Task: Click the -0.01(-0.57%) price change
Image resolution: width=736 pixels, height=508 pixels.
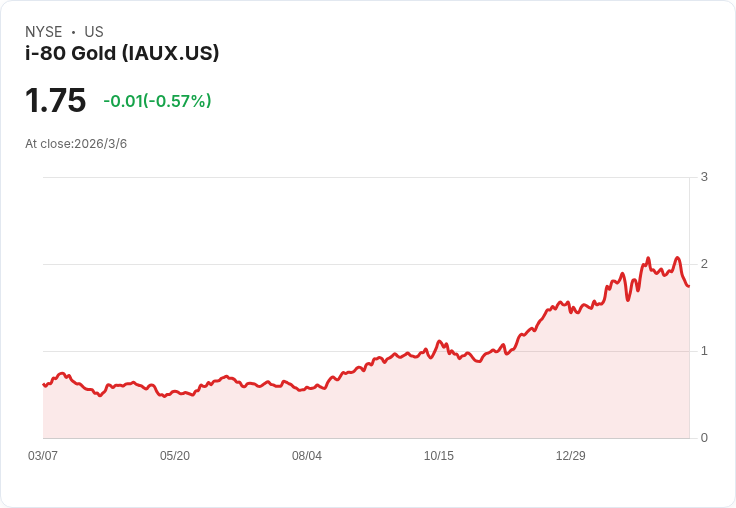Action: click(157, 101)
